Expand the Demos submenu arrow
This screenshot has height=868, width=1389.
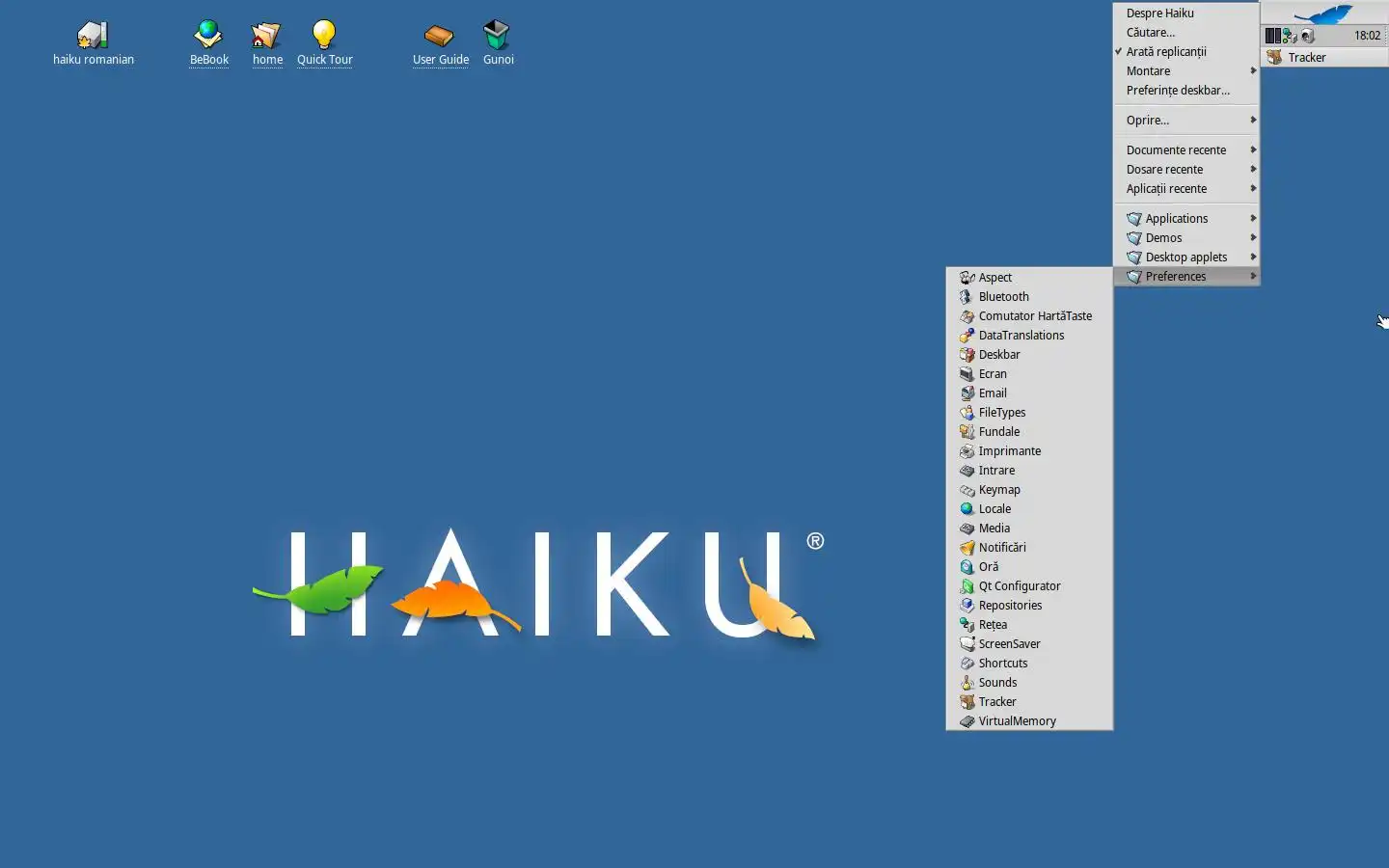pyautogui.click(x=1253, y=237)
